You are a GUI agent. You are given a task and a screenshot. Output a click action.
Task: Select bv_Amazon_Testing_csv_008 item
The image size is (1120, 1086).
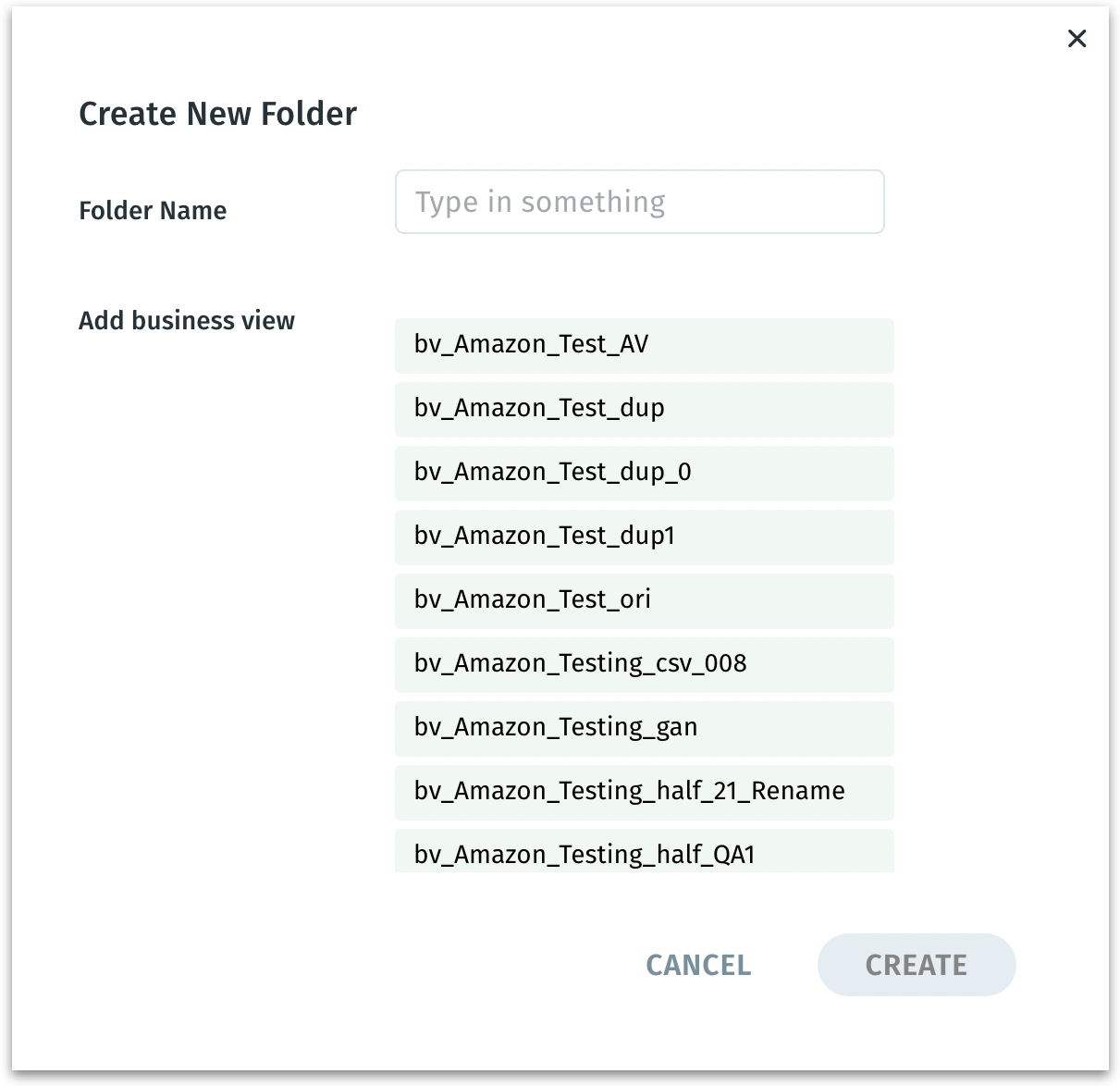click(644, 664)
